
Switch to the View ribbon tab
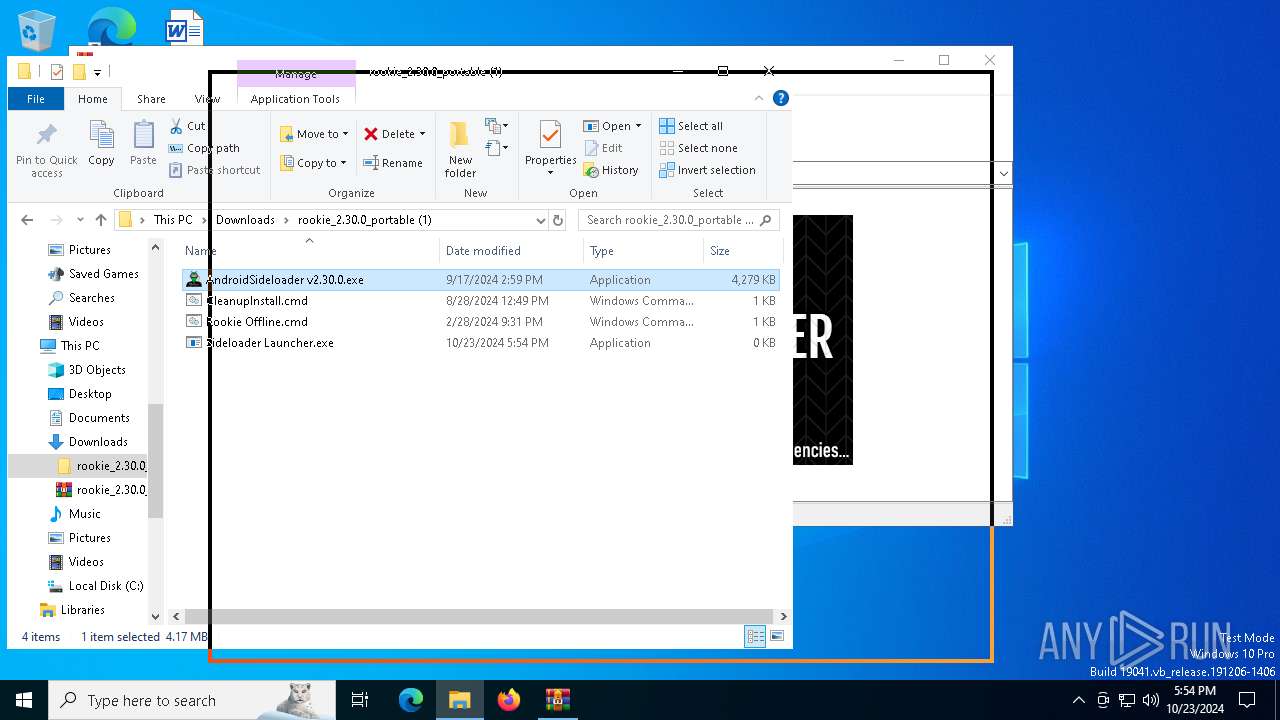tap(207, 99)
